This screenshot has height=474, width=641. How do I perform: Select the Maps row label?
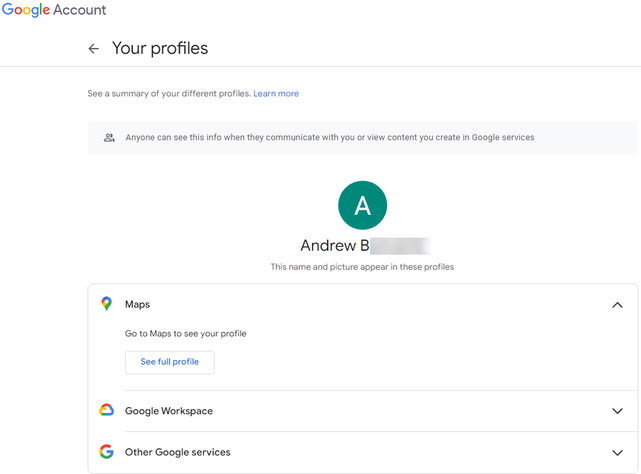(137, 304)
